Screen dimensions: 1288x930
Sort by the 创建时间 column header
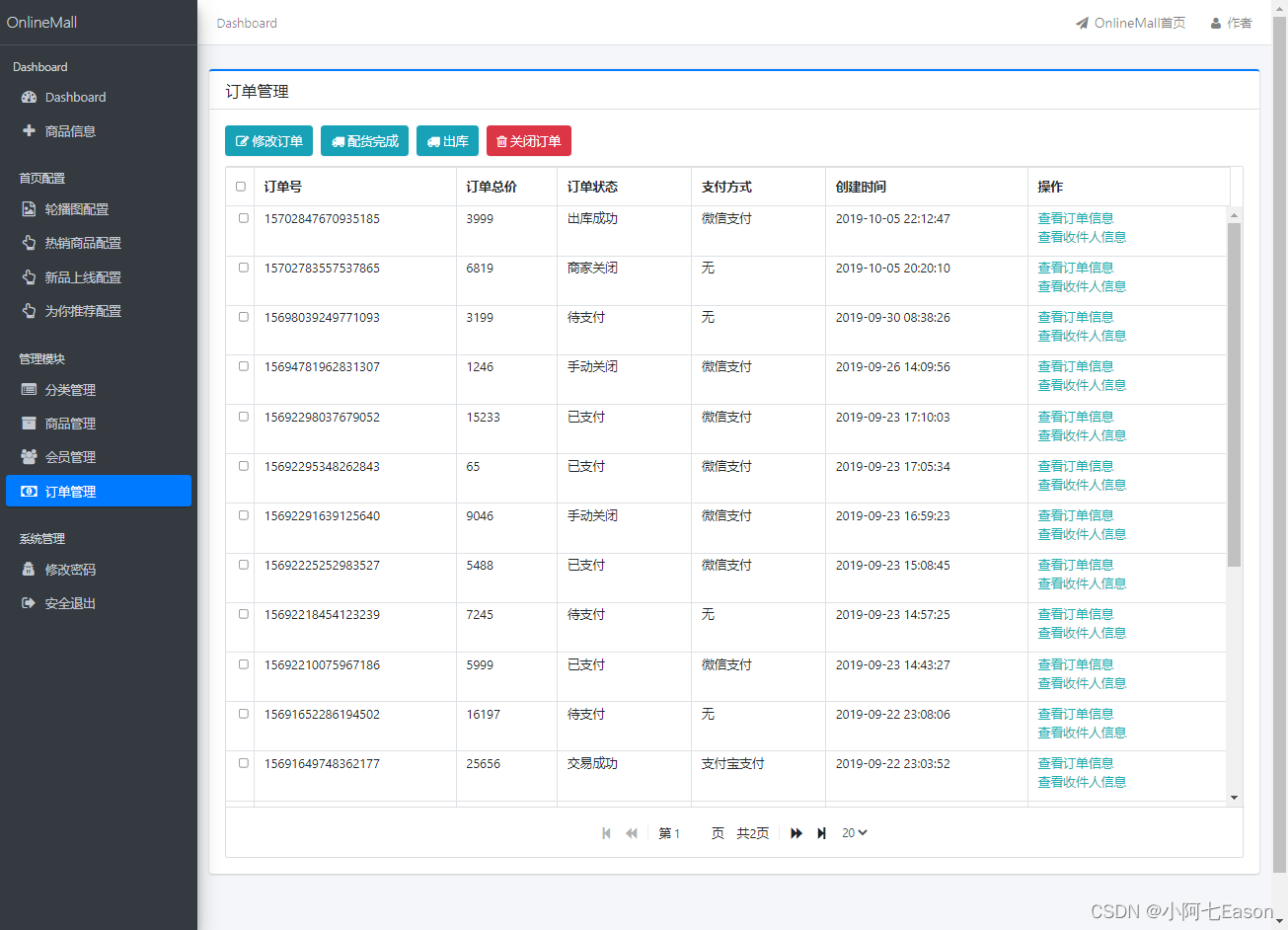click(x=926, y=187)
